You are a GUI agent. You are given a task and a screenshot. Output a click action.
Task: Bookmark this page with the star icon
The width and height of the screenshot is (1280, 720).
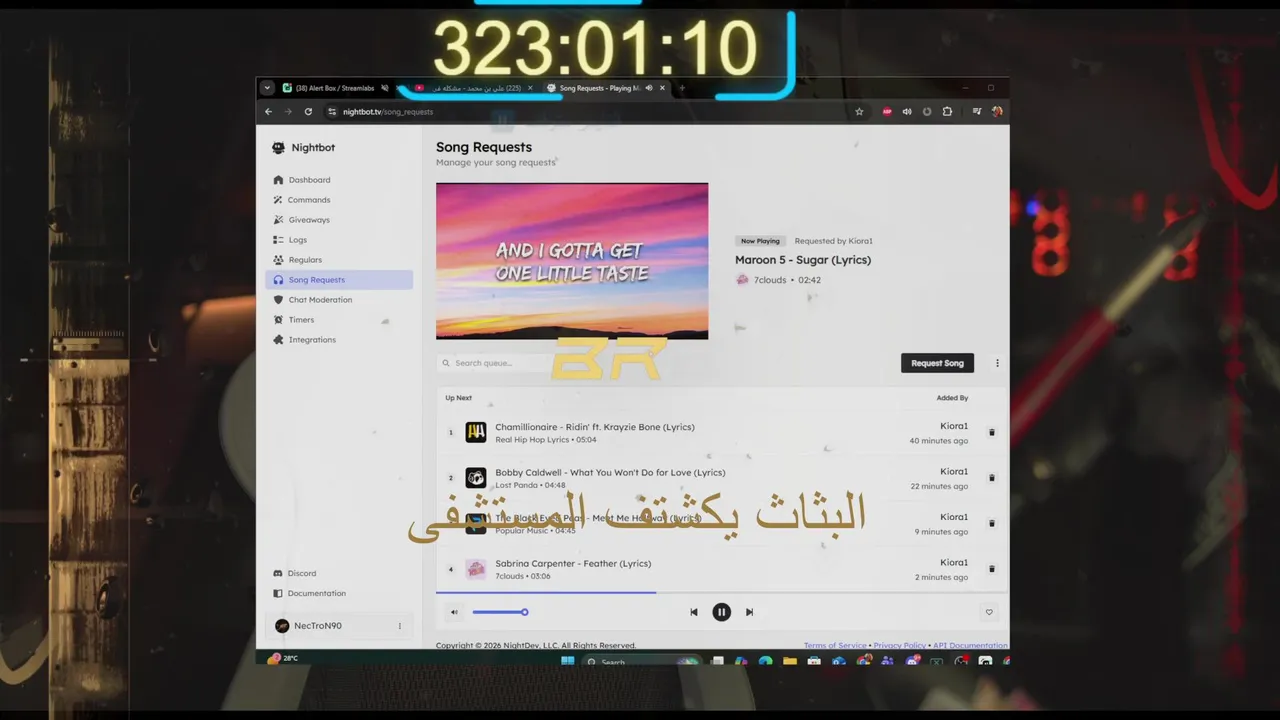(x=859, y=112)
